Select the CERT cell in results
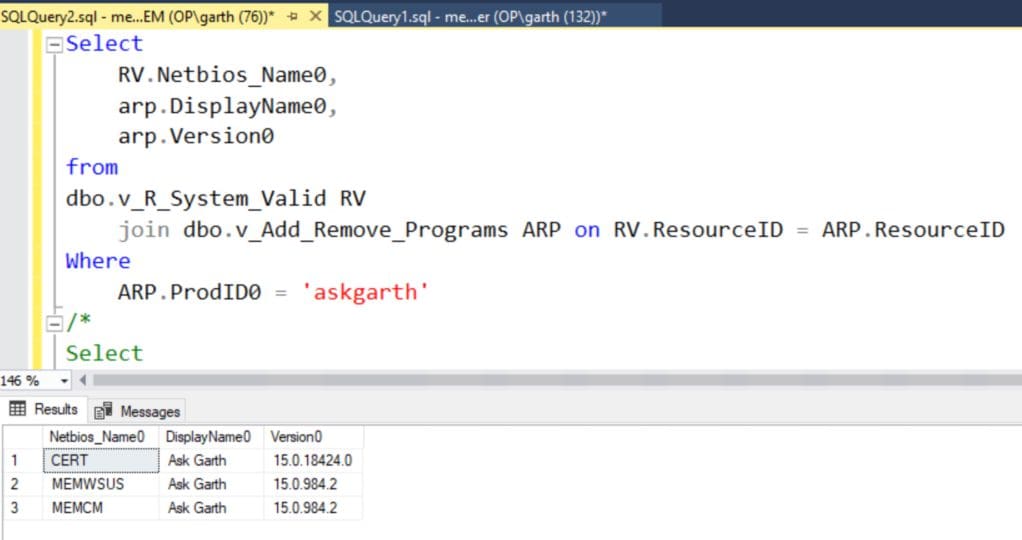 (x=101, y=460)
